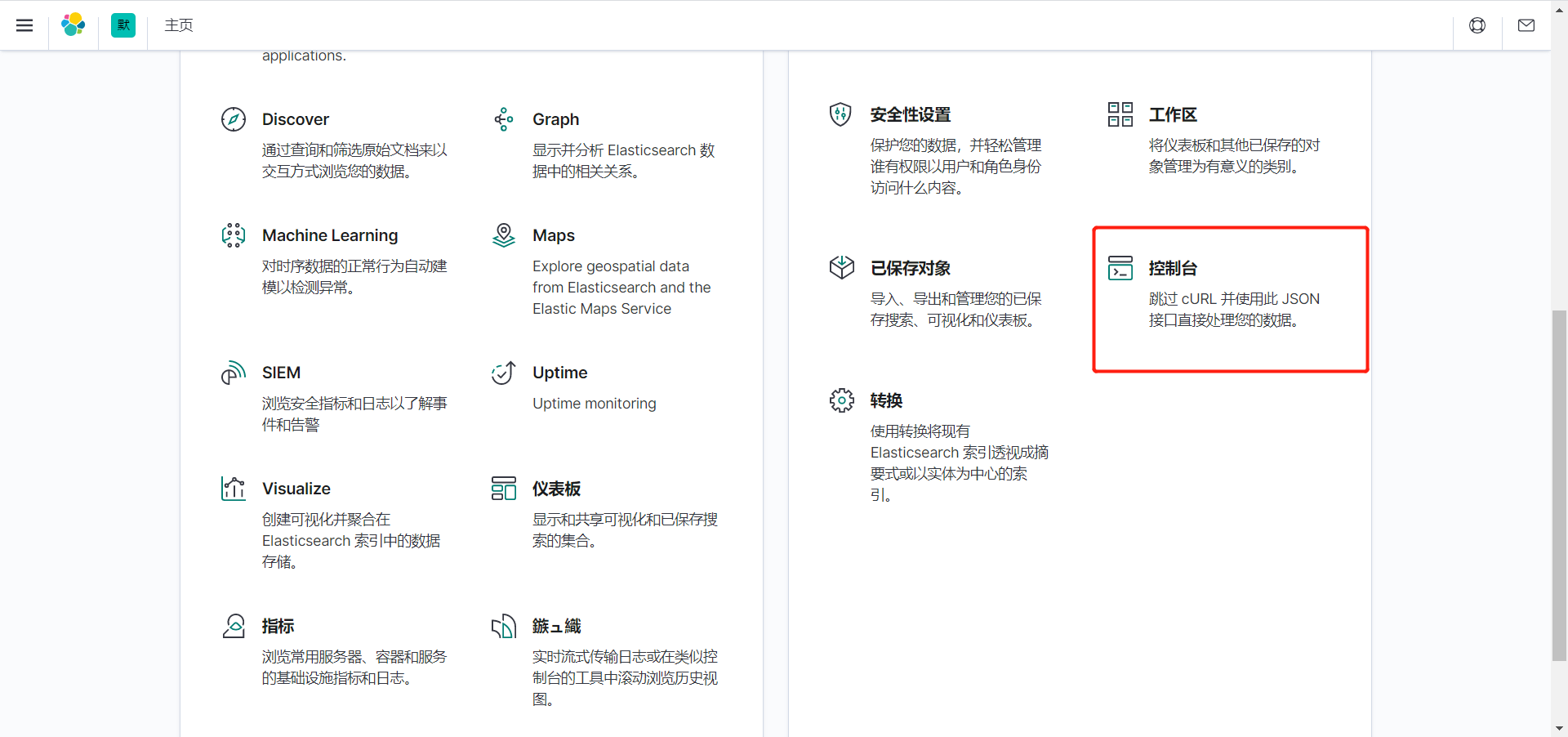Open the green default space avatar
Screen dimensions: 1568x737
123,25
